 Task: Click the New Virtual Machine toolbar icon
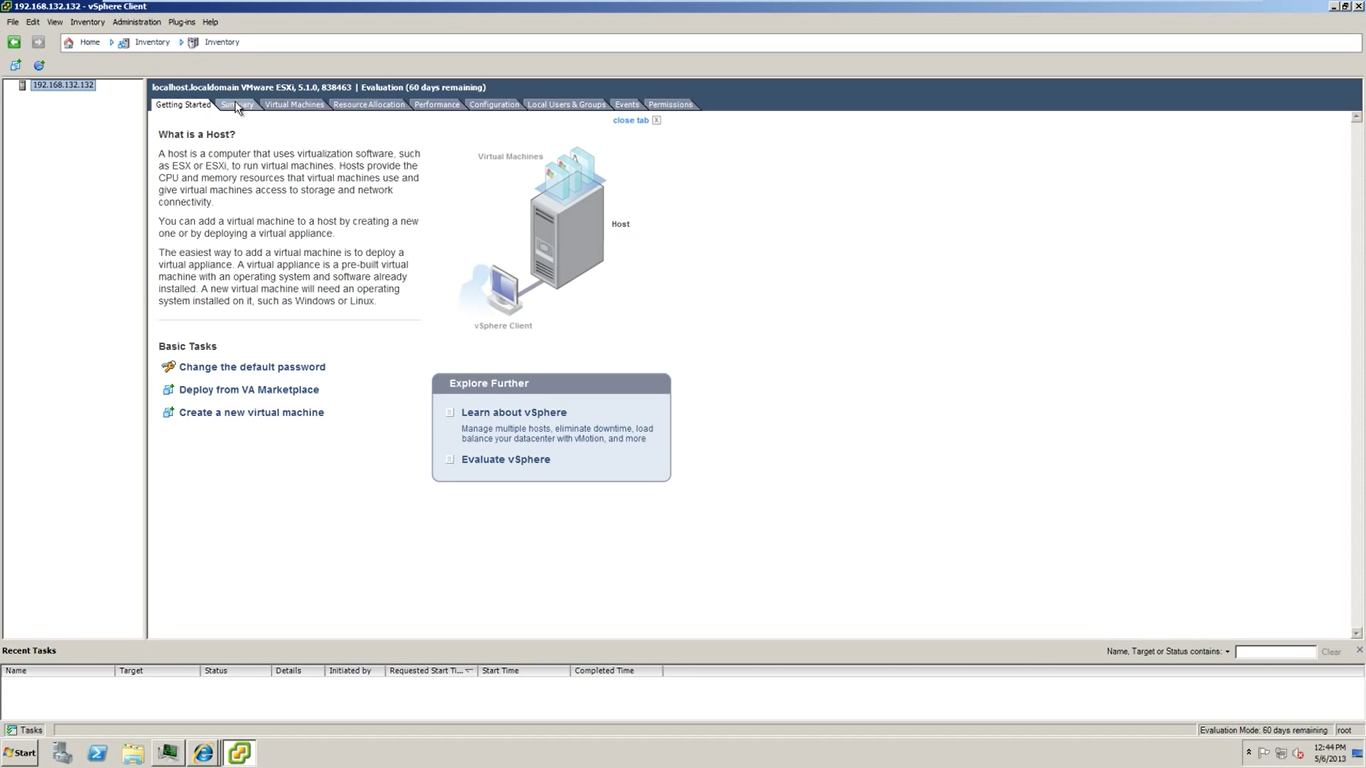coord(15,65)
